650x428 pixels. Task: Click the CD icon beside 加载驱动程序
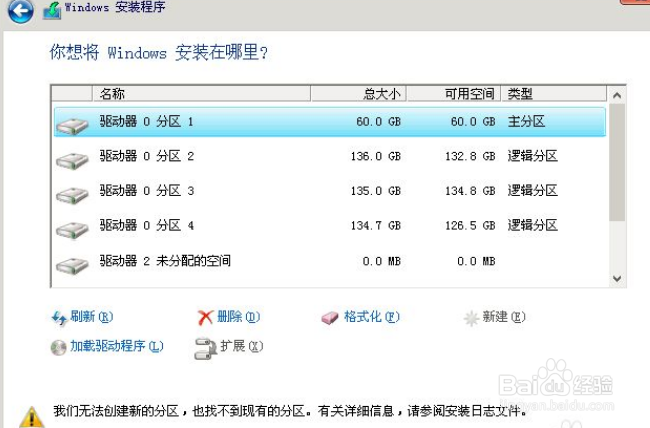58,348
